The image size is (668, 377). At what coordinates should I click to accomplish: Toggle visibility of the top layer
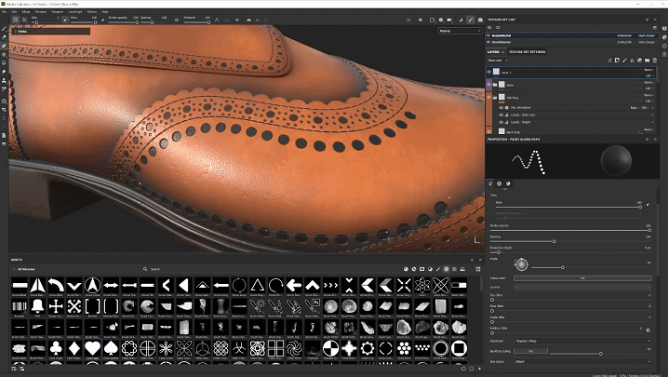coord(489,72)
